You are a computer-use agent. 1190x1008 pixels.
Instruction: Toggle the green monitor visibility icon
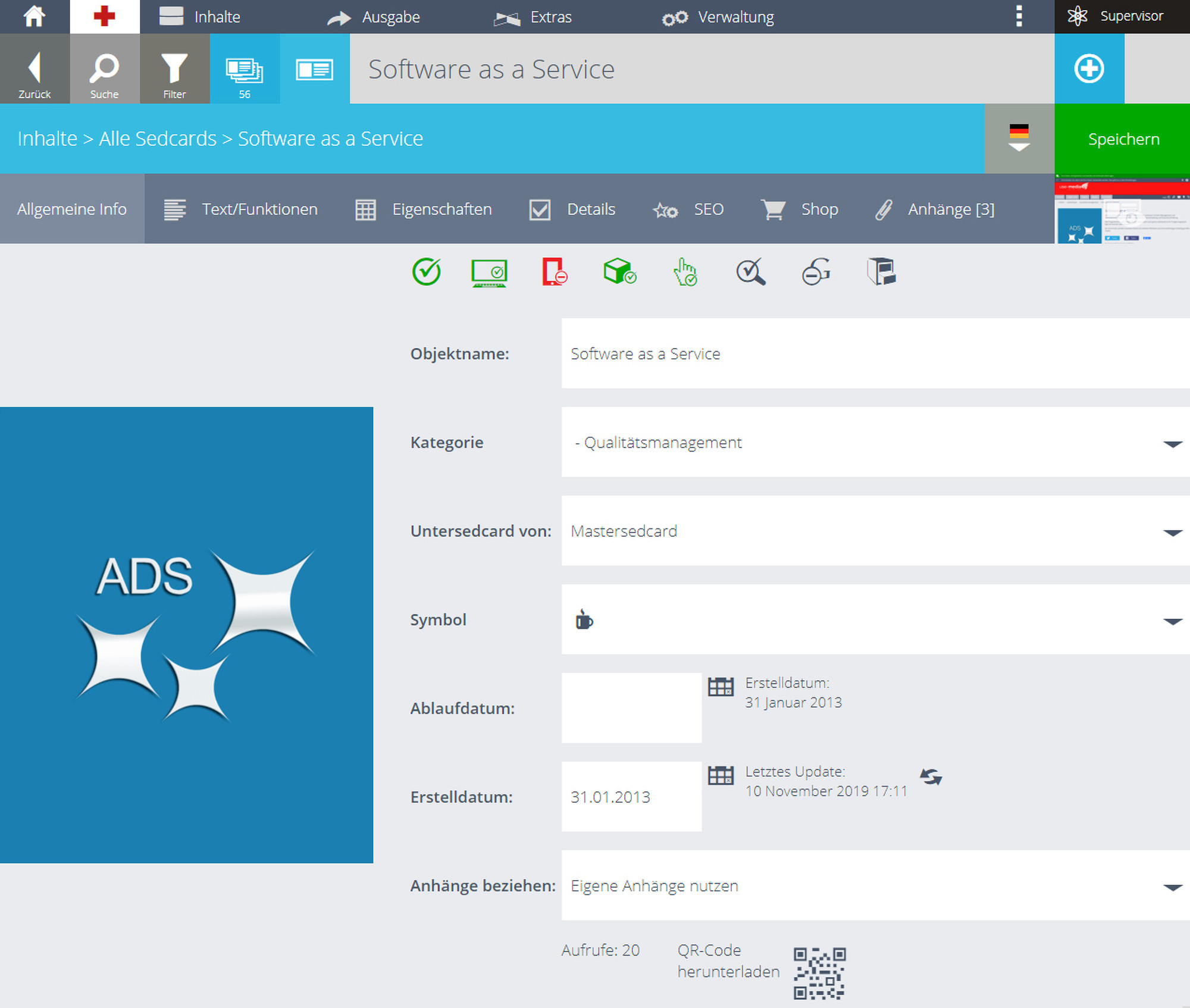pyautogui.click(x=489, y=273)
